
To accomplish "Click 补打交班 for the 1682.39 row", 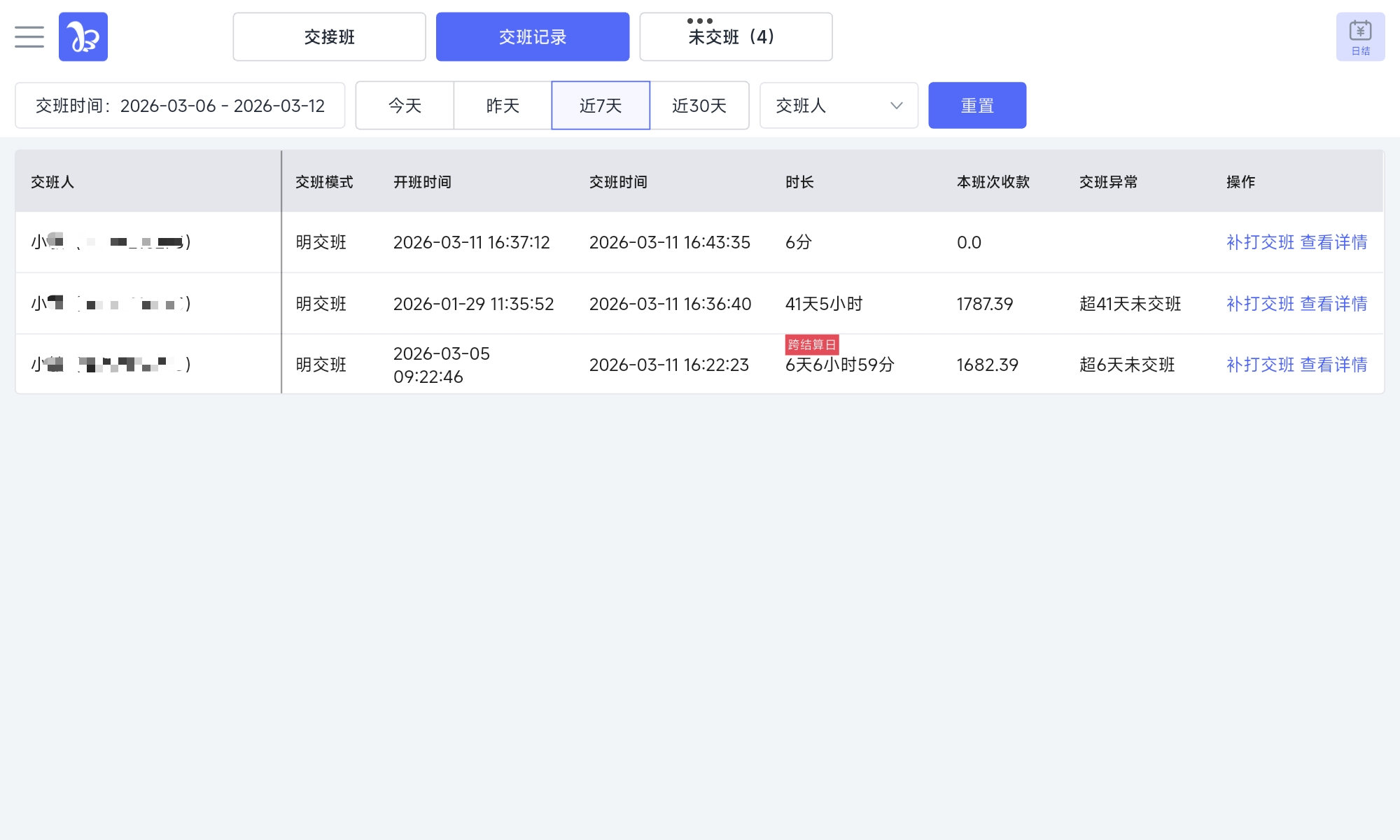I will tap(1260, 365).
